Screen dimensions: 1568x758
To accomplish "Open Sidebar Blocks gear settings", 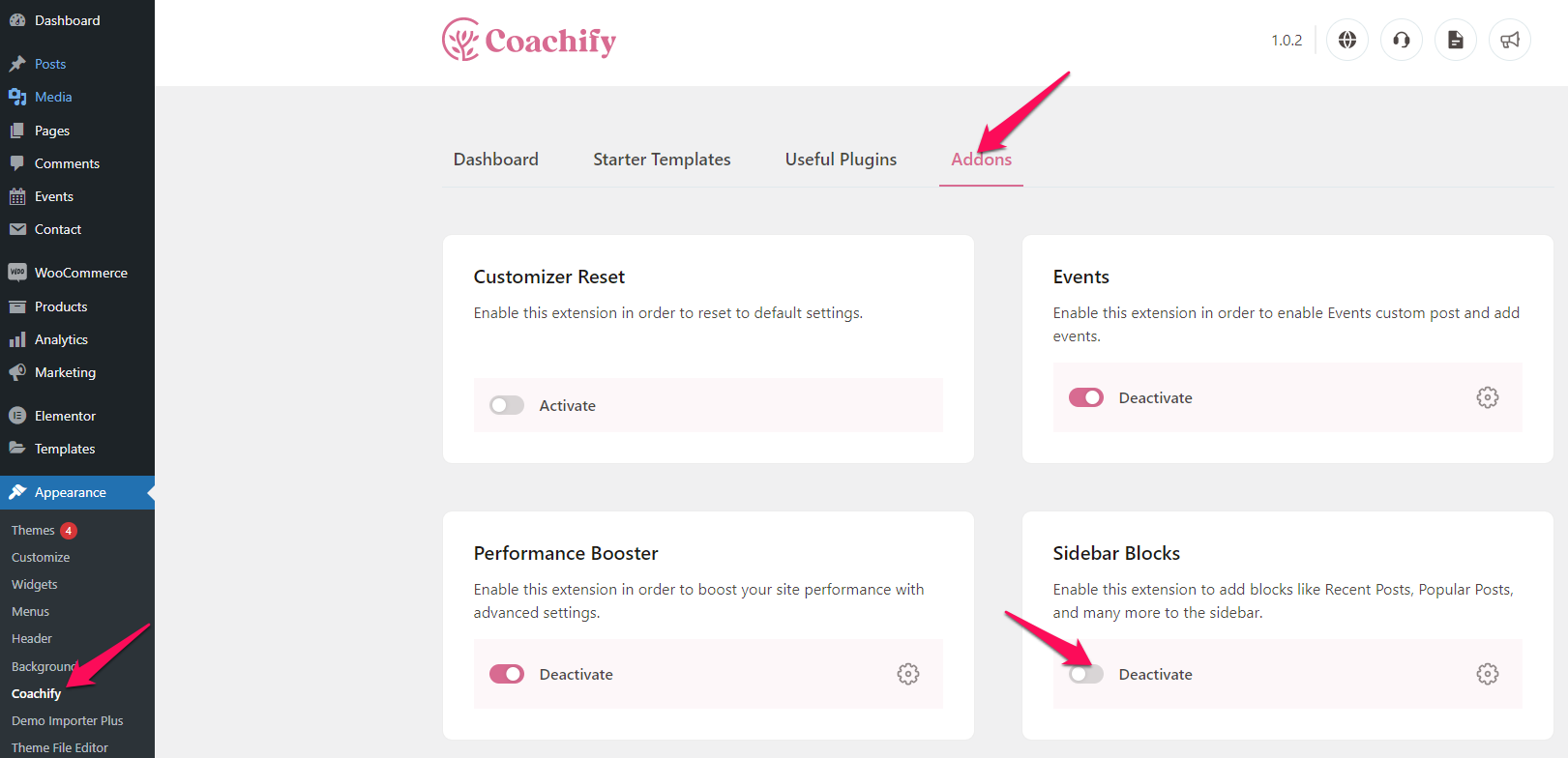I will pos(1487,674).
